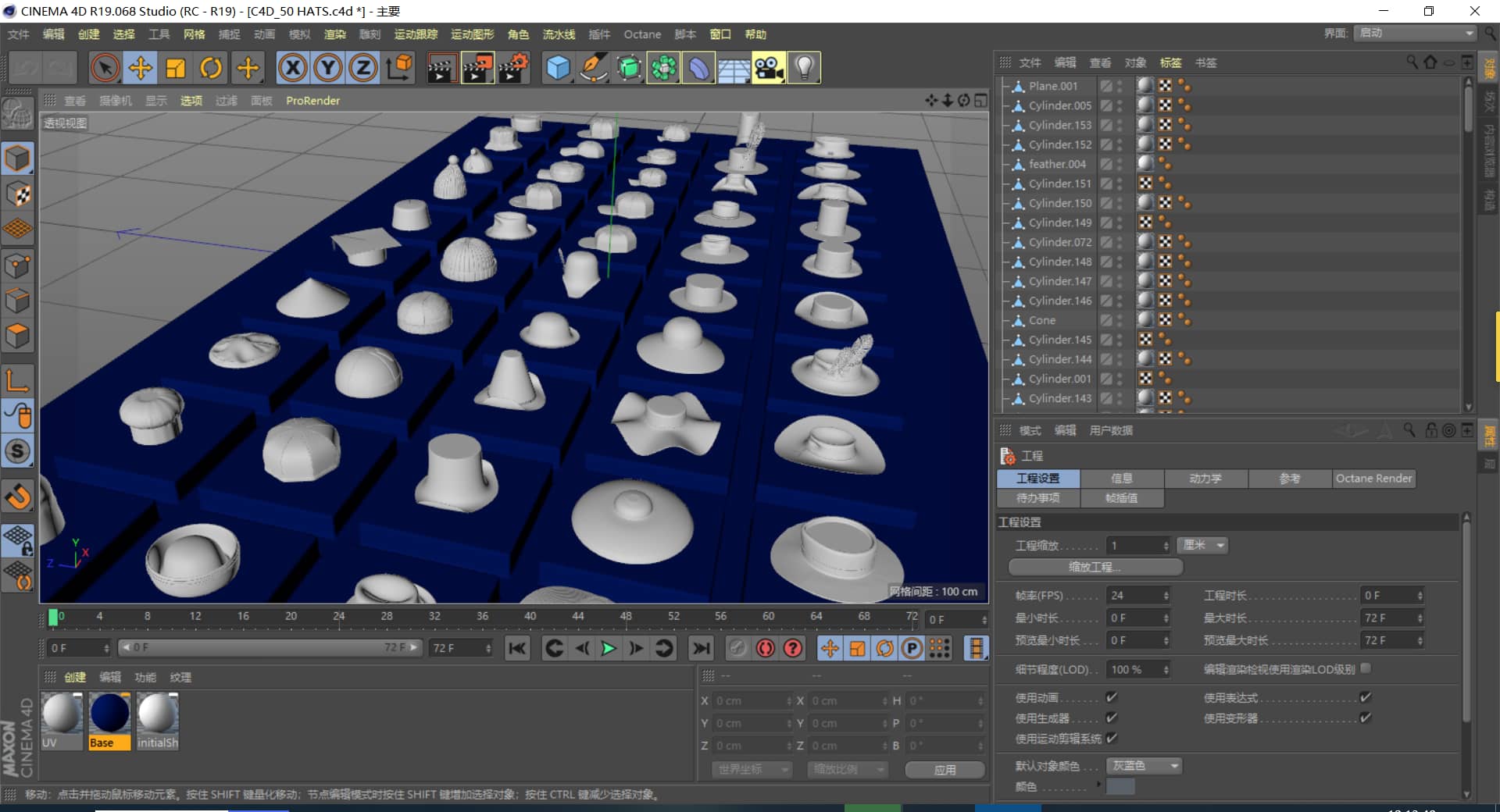
Task: Activate the Scale tool in top toolbar
Action: (x=176, y=68)
